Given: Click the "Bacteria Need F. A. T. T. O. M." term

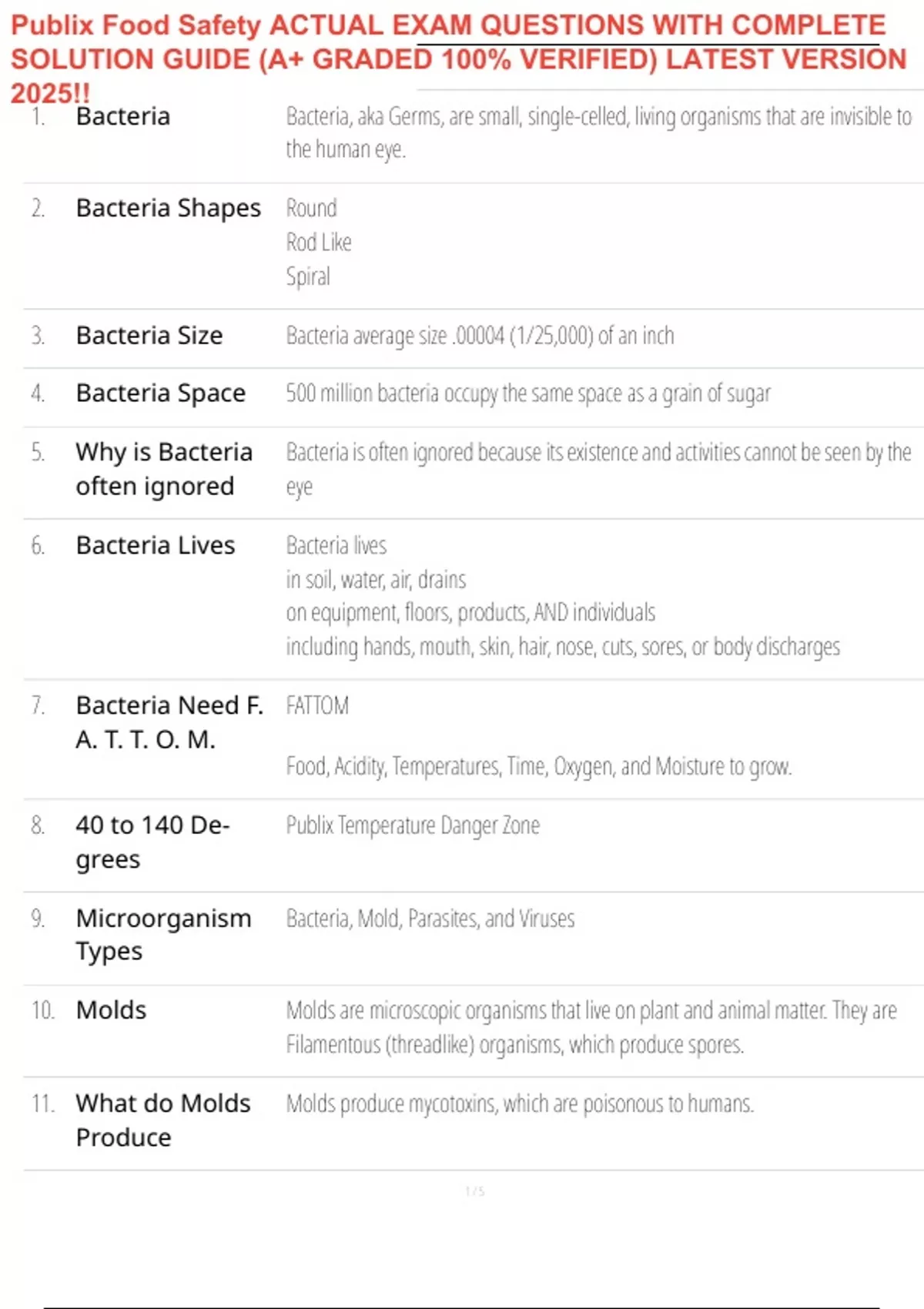Looking at the screenshot, I should 169,722.
